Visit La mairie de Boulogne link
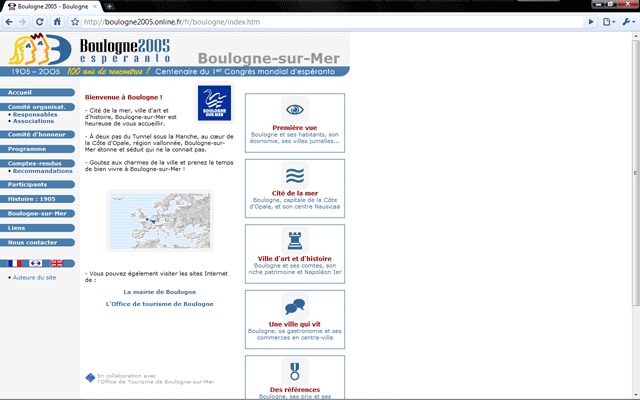Screen dimensions: 640x400 pyautogui.click(x=160, y=292)
